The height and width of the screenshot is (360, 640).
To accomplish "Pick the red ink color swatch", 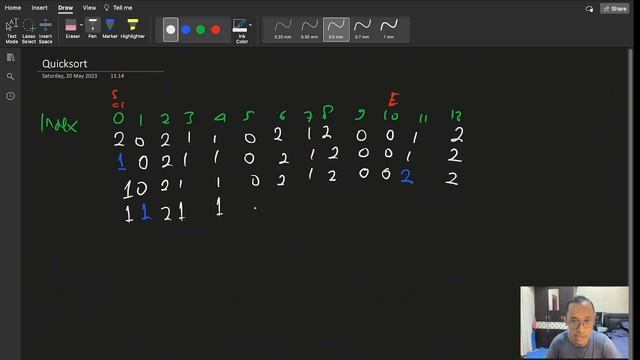I will coord(216,29).
